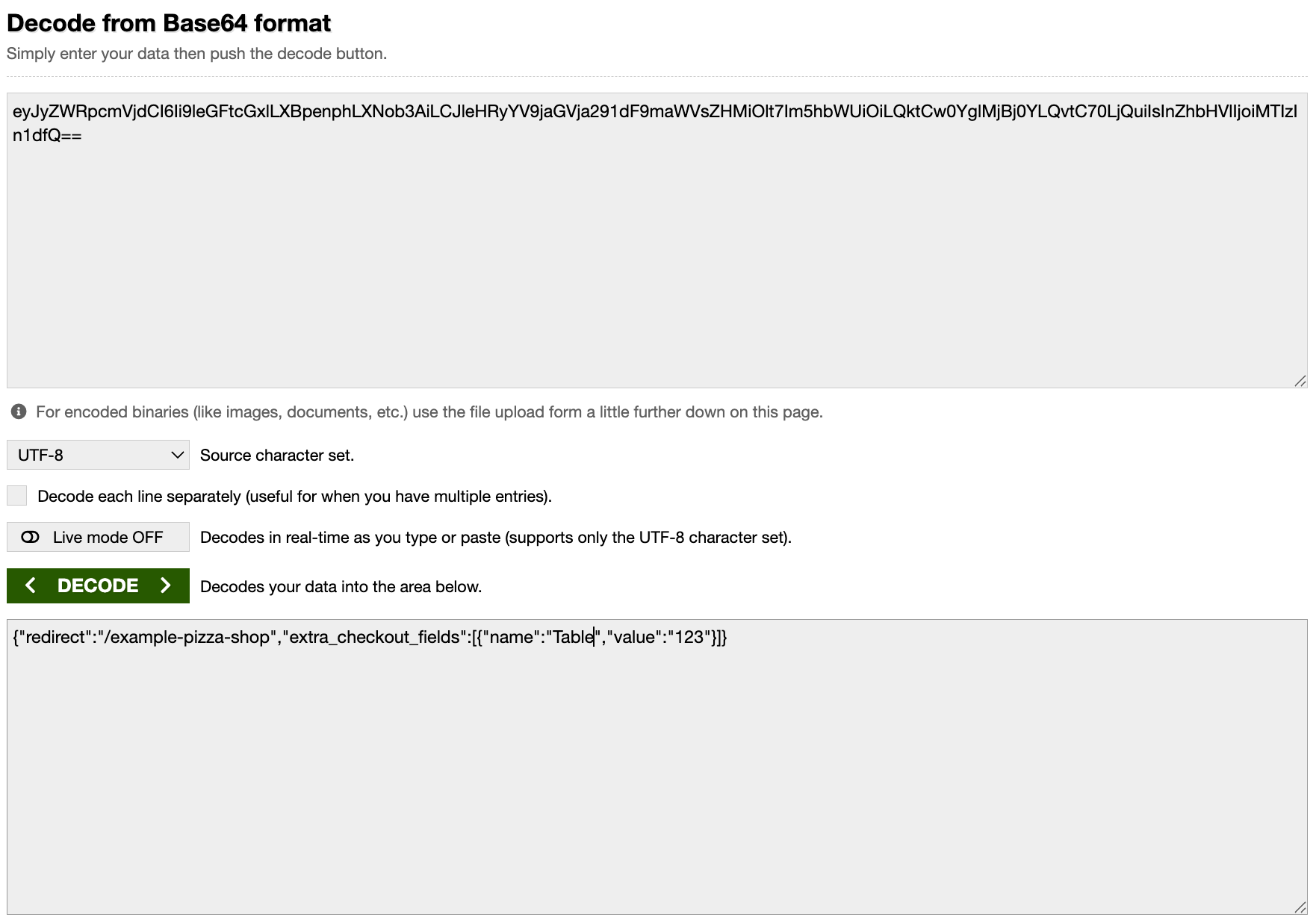
Task: Click the "n1dfQ==" line in Base64 input
Action: point(47,135)
